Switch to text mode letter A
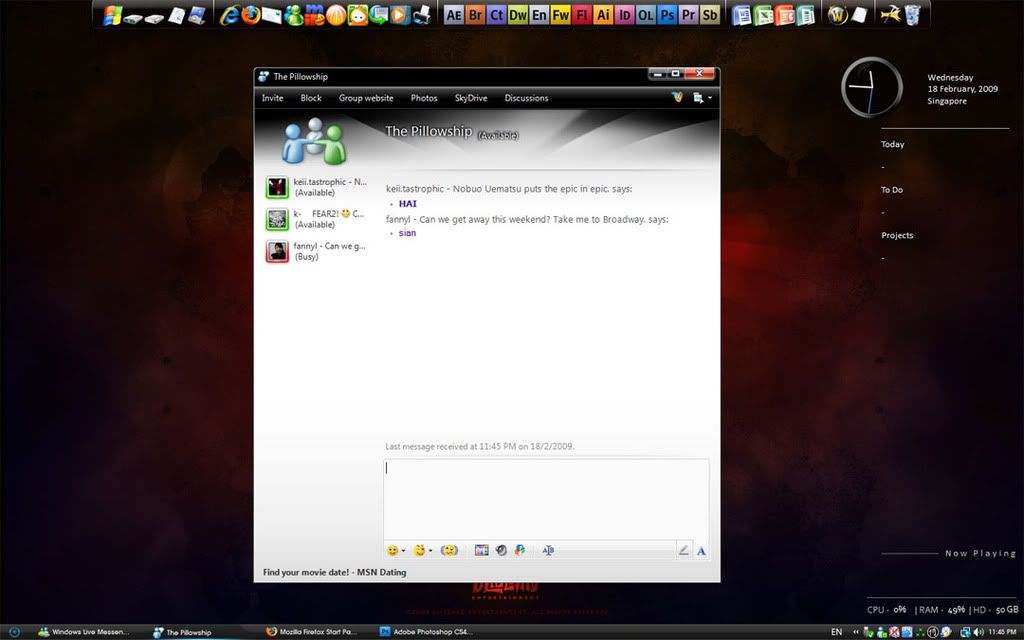 click(701, 551)
